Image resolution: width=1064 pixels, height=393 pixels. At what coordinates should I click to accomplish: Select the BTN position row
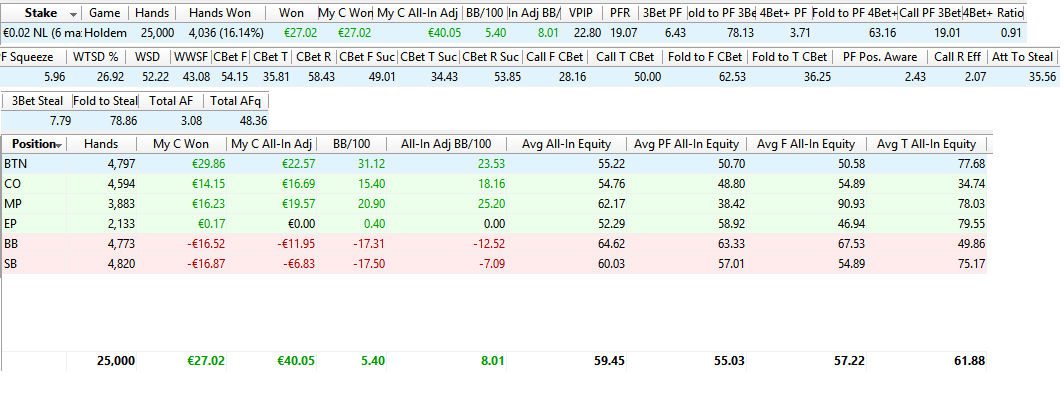click(494, 164)
